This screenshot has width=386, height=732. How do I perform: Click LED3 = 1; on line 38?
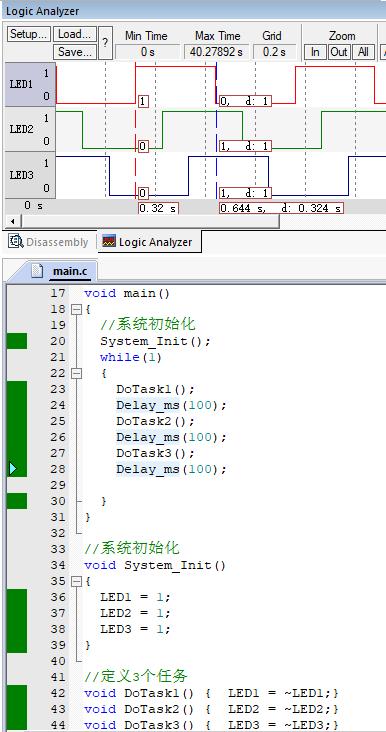(135, 629)
